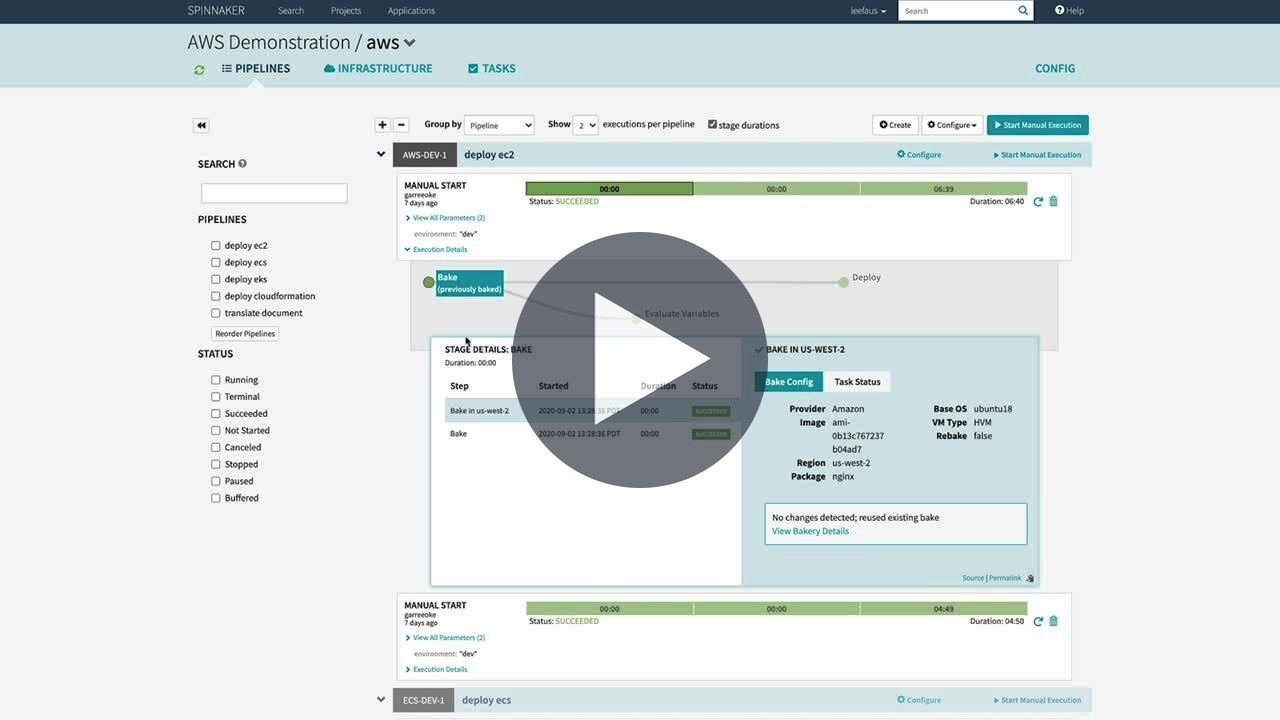This screenshot has width=1280, height=720.
Task: Check the Paused status filter
Action: click(x=215, y=482)
